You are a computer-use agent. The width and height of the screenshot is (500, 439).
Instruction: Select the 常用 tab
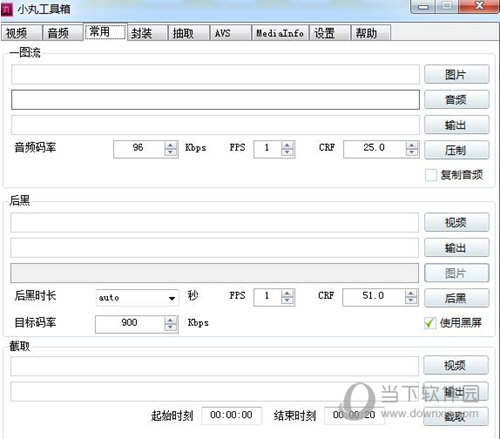[x=105, y=32]
